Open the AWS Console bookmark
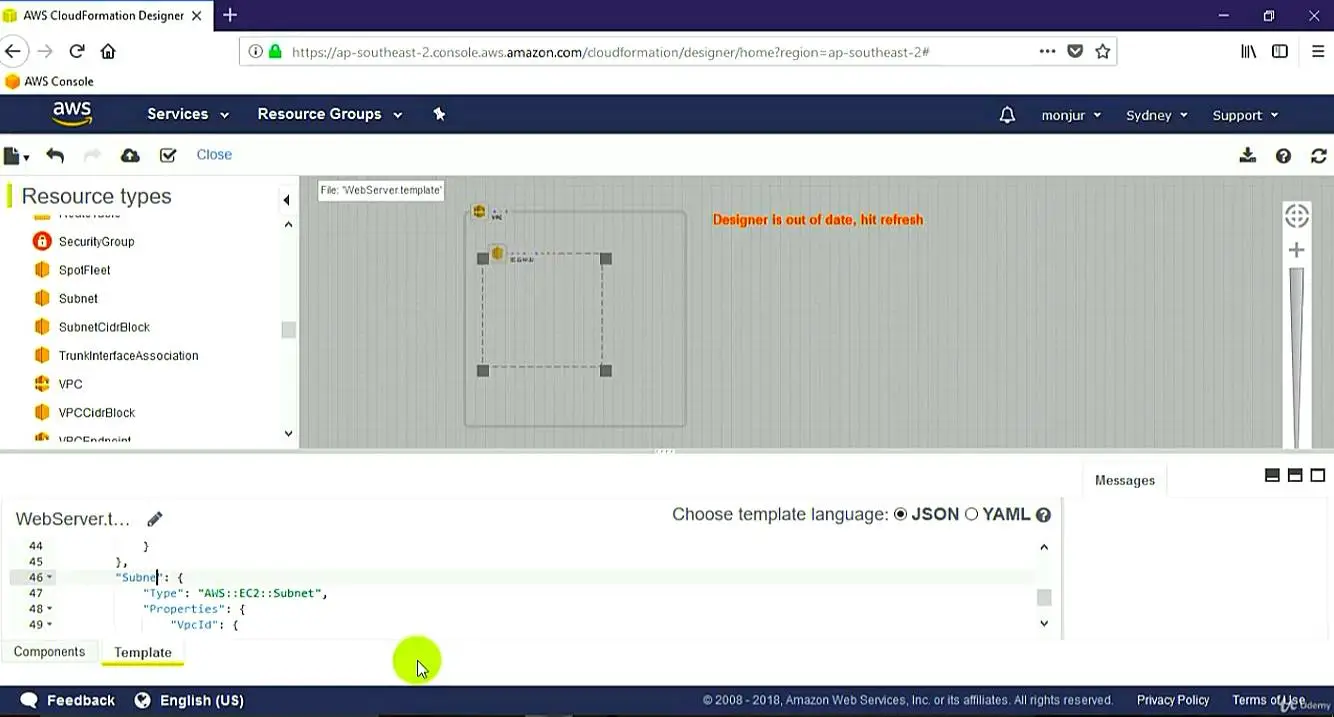The width and height of the screenshot is (1334, 717). pyautogui.click(x=49, y=81)
